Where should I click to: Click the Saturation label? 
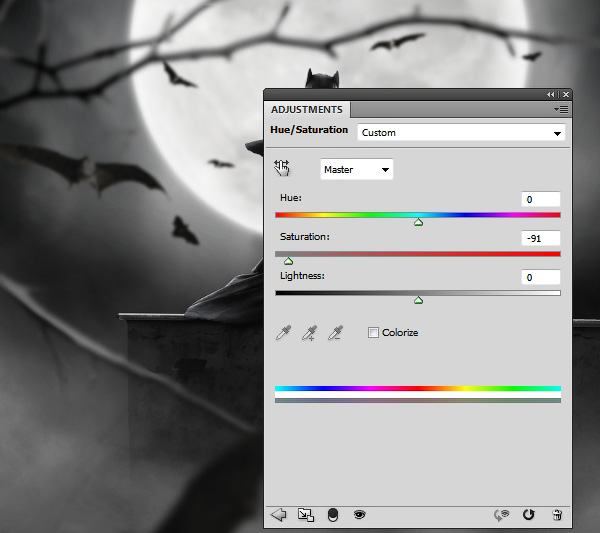click(305, 237)
